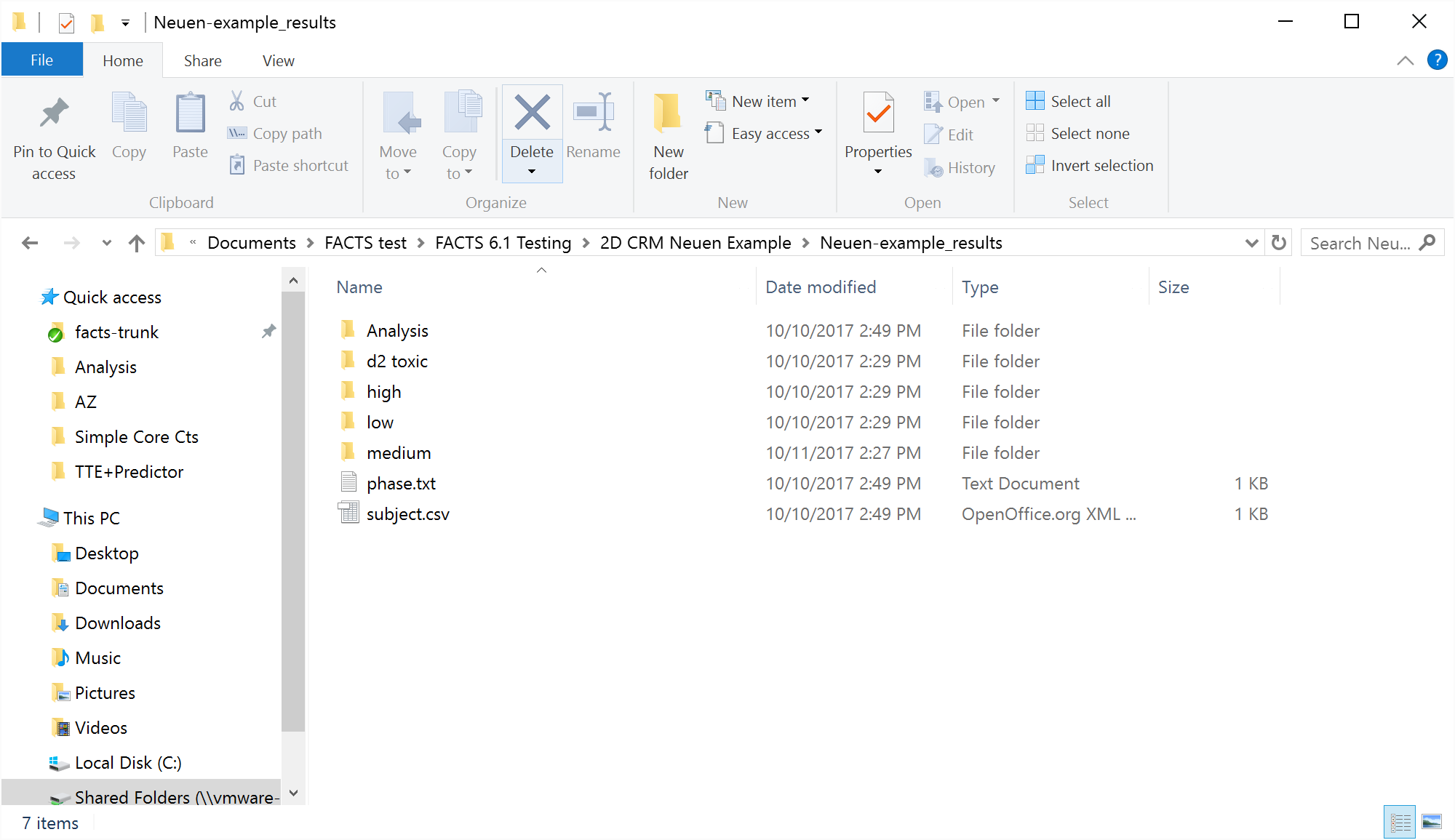Select the subject.csv file
The width and height of the screenshot is (1455, 840).
407,514
